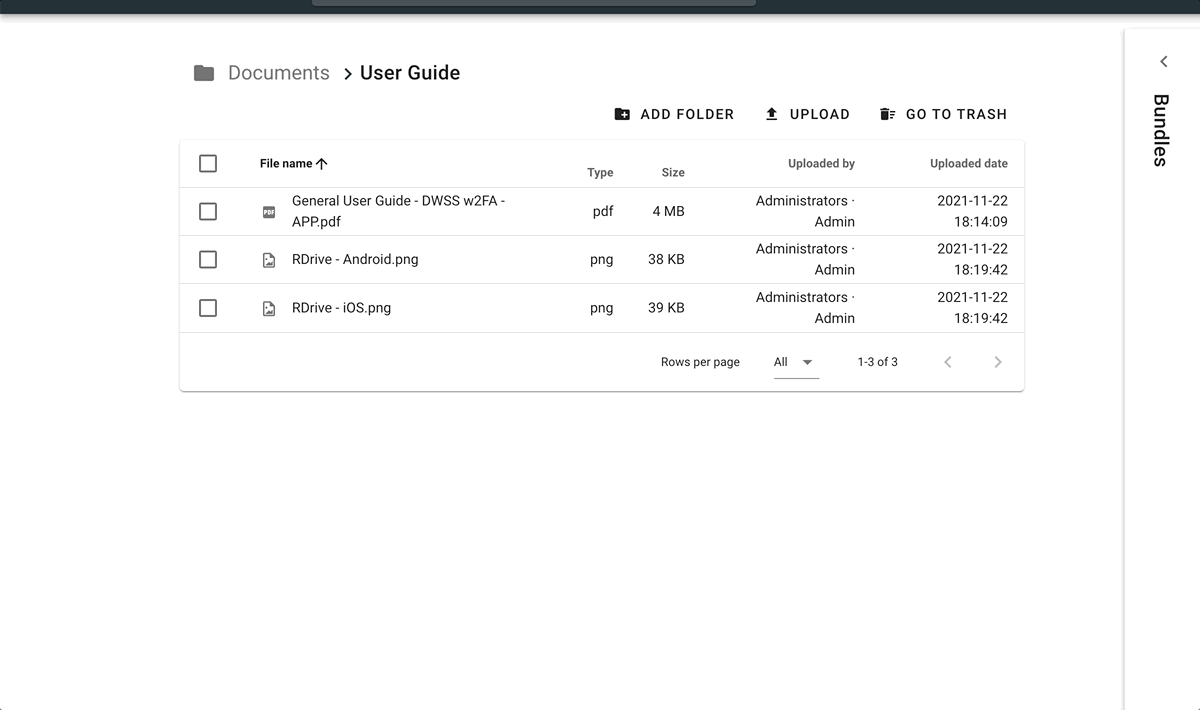Select the checkbox for General User Guide PDF

[207, 211]
